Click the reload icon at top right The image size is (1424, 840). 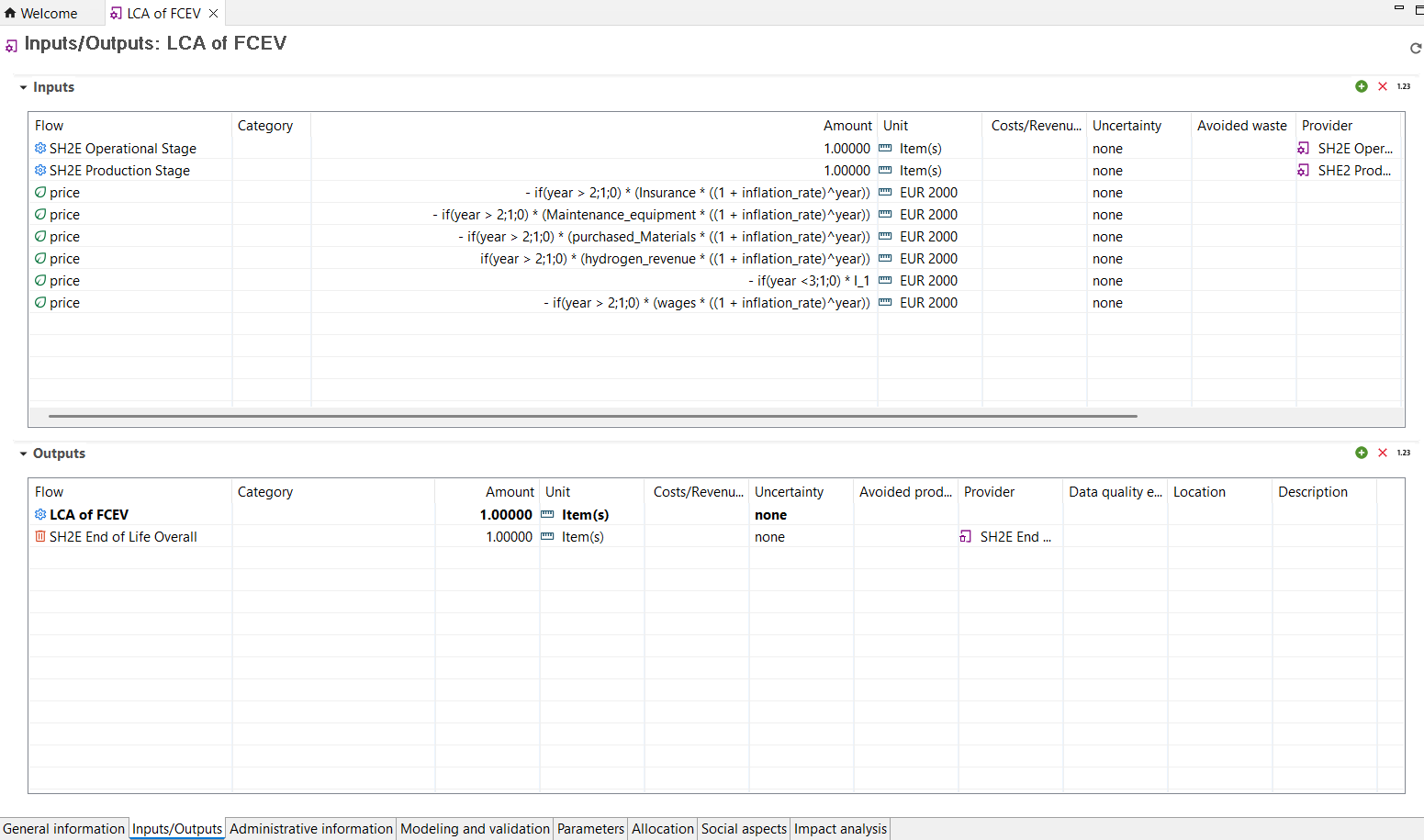click(x=1415, y=49)
